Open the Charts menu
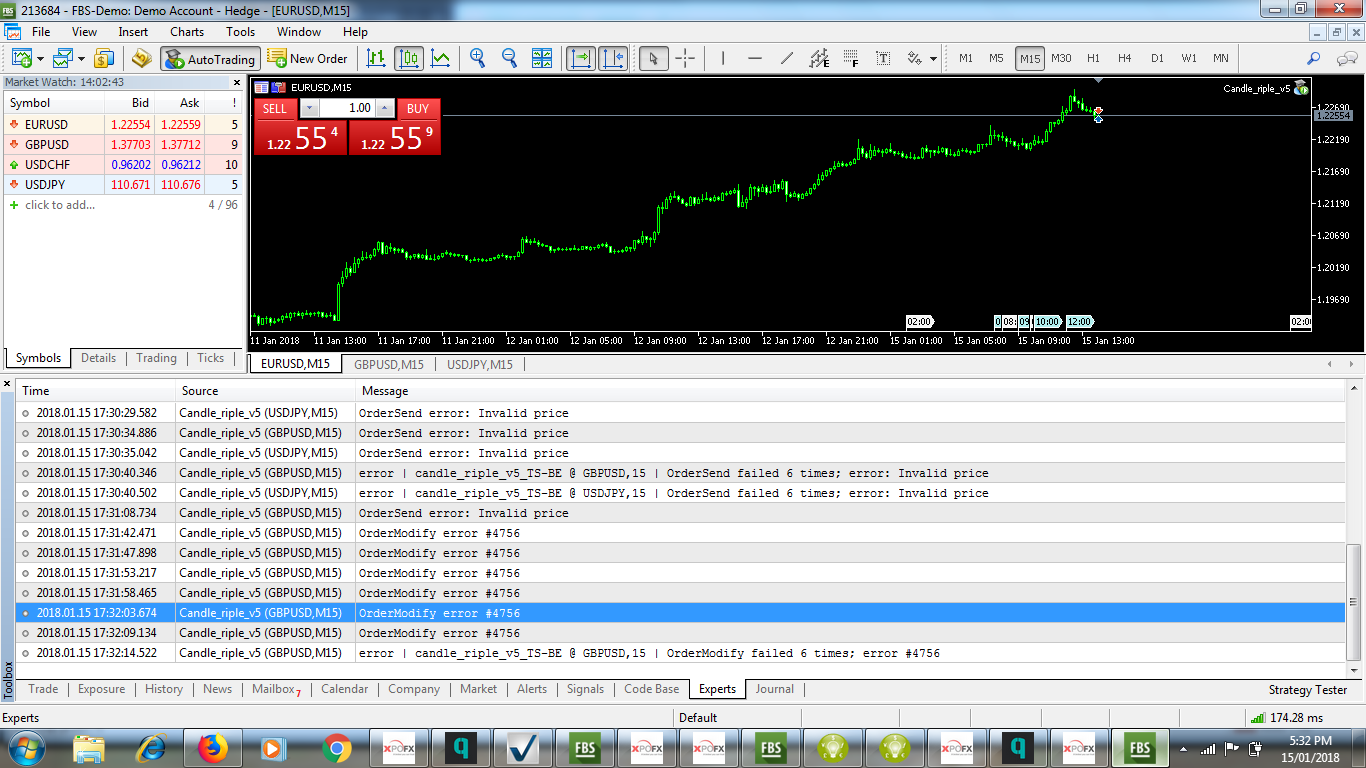This screenshot has width=1366, height=768. click(187, 32)
